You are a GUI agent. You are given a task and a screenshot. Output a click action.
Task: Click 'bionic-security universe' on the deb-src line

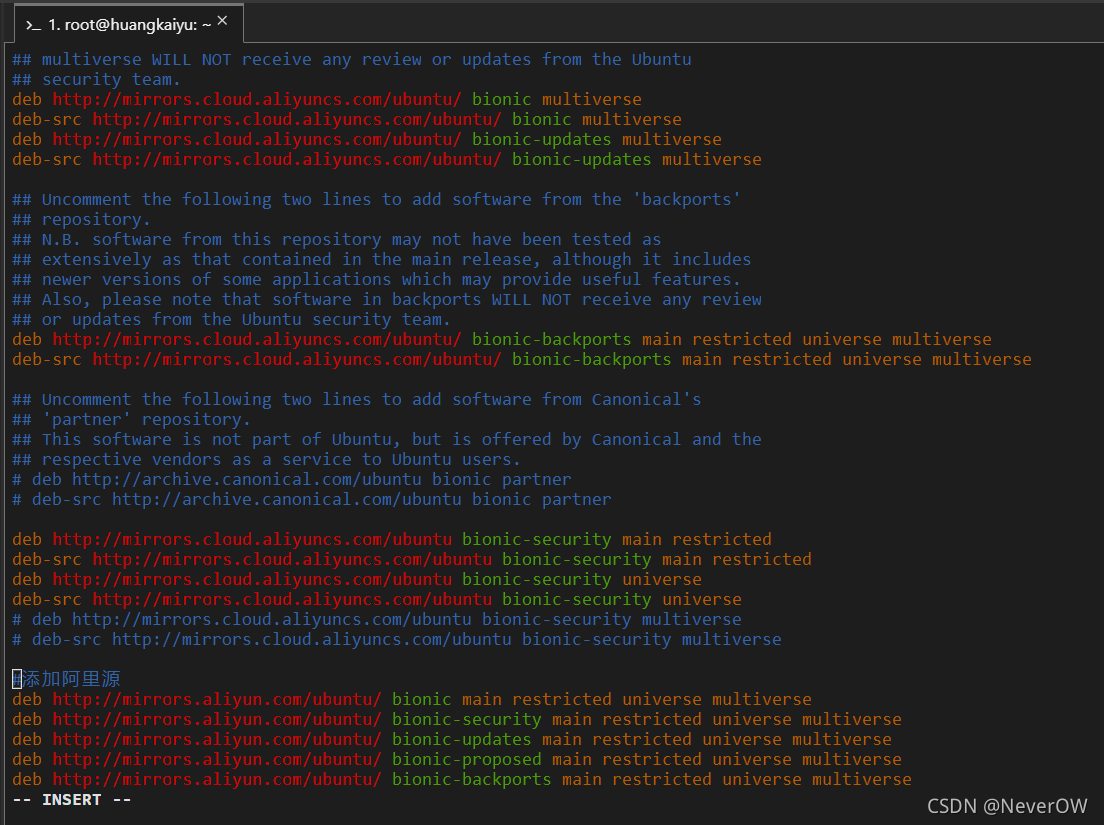622,599
